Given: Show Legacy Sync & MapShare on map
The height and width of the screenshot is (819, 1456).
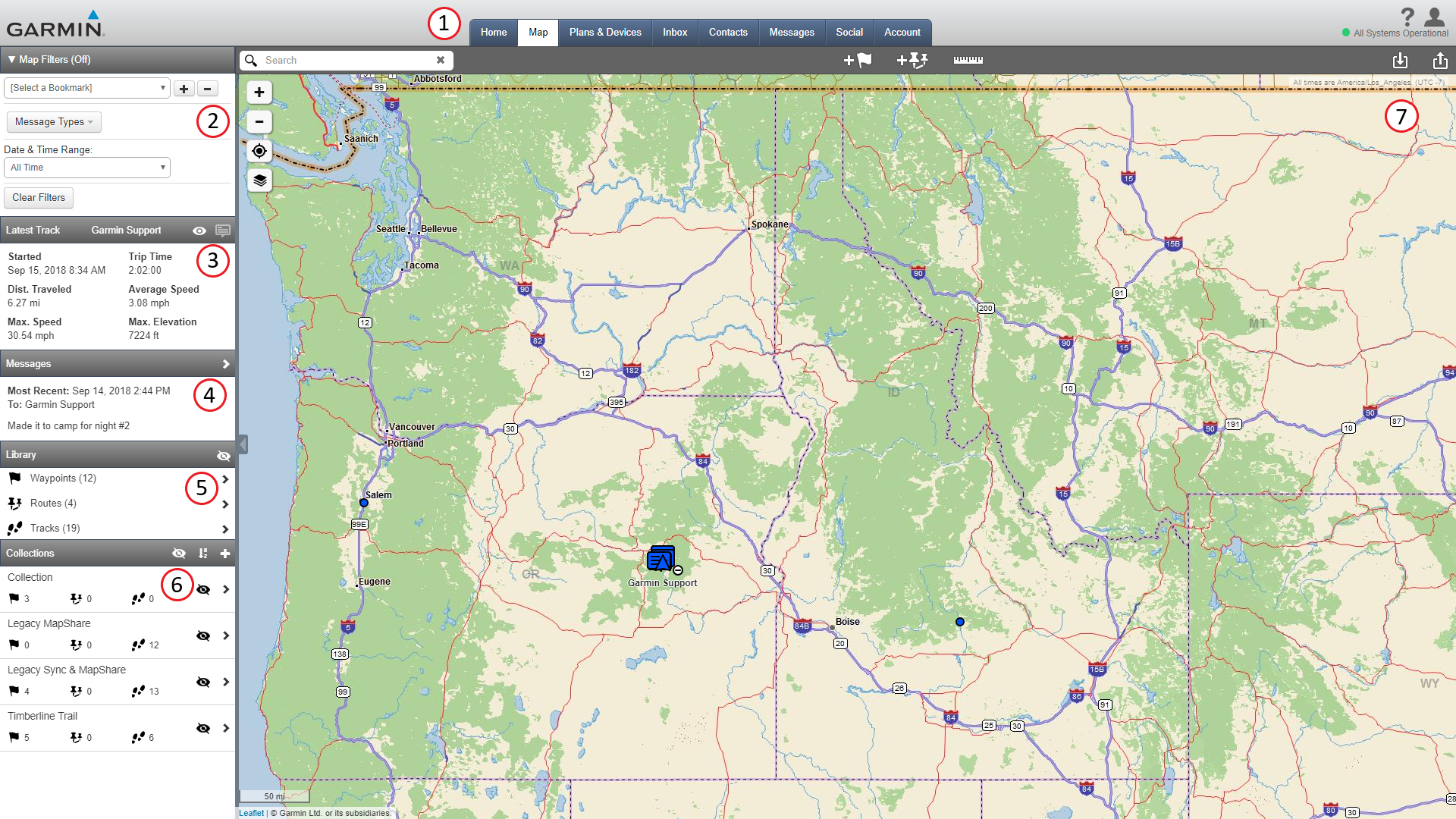Looking at the screenshot, I should pyautogui.click(x=203, y=682).
